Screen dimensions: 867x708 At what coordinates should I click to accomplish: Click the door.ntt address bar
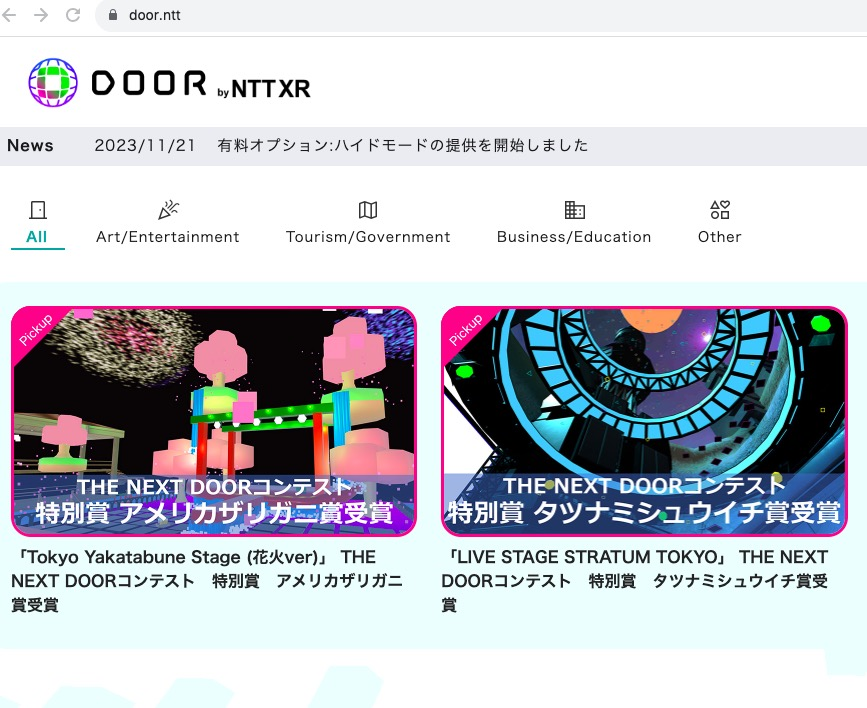(481, 15)
